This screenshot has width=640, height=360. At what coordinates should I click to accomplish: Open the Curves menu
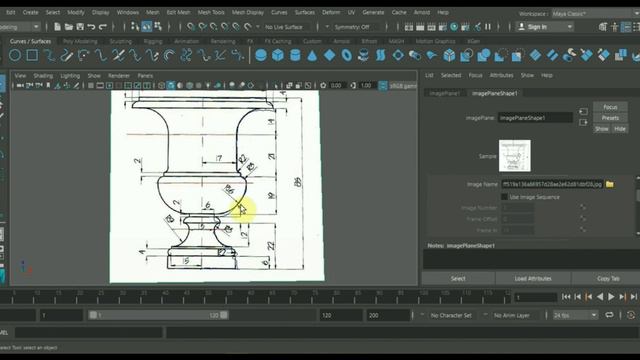[279, 13]
